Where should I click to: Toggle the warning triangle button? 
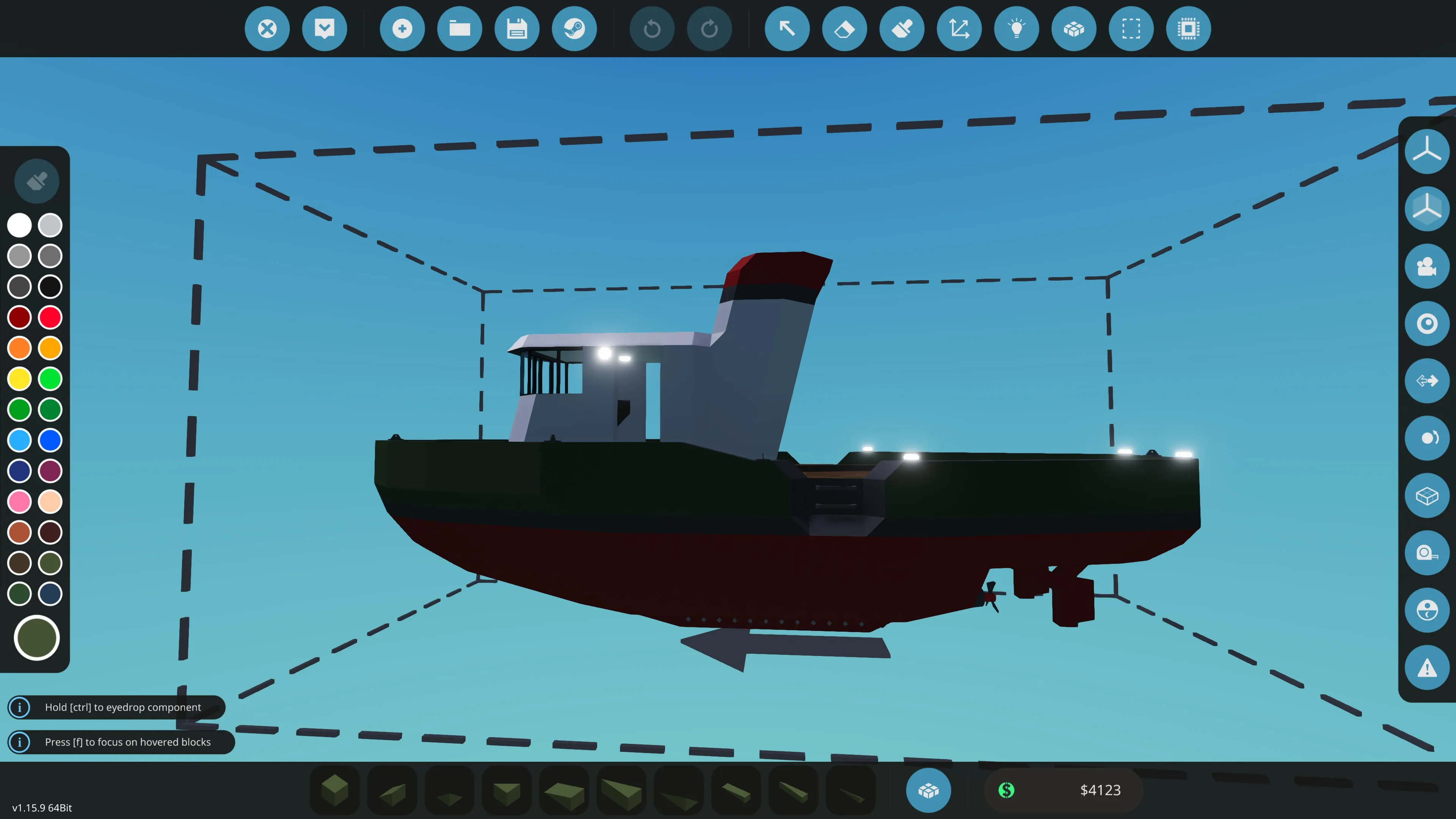click(1426, 667)
